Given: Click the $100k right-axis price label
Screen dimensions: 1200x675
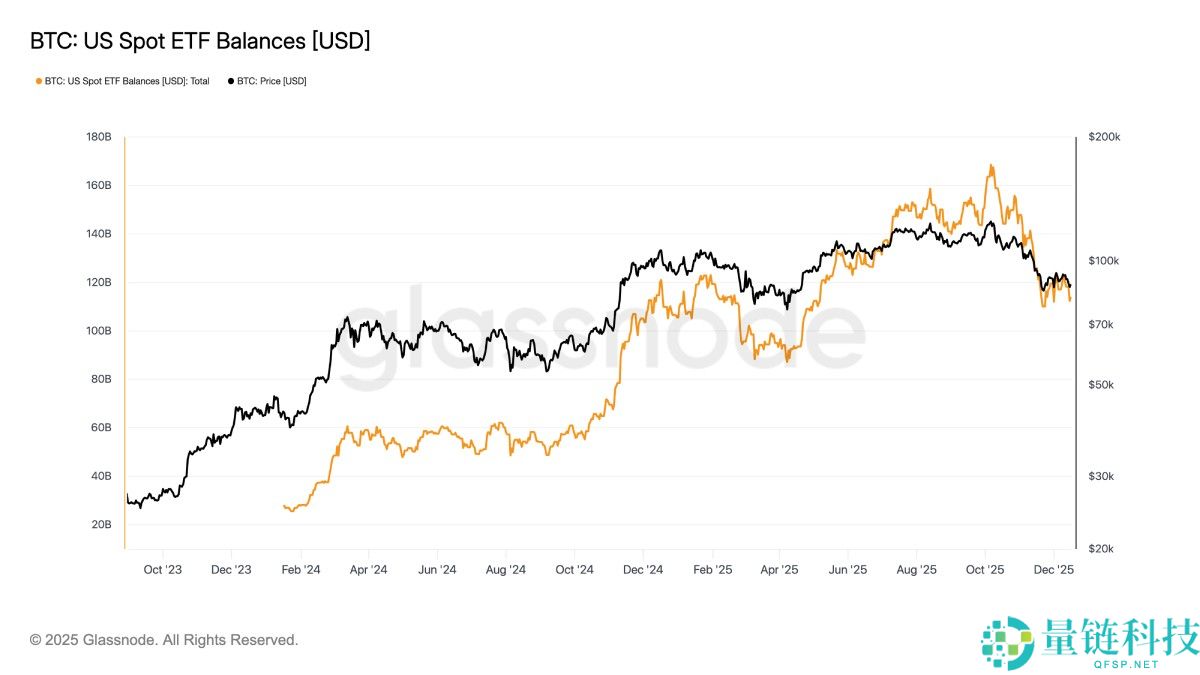Looking at the screenshot, I should point(1105,261).
